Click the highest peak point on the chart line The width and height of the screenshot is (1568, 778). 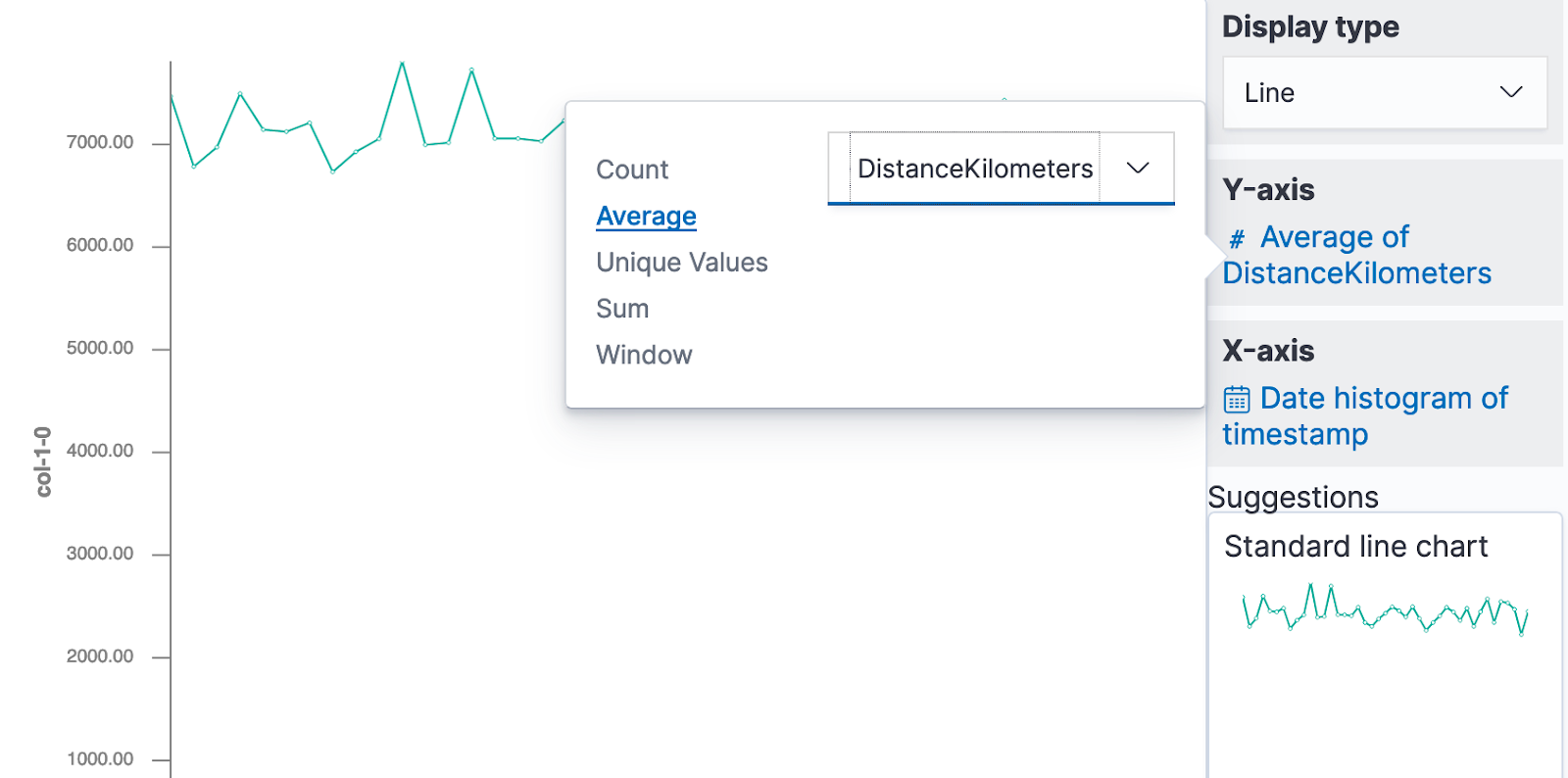(x=402, y=64)
